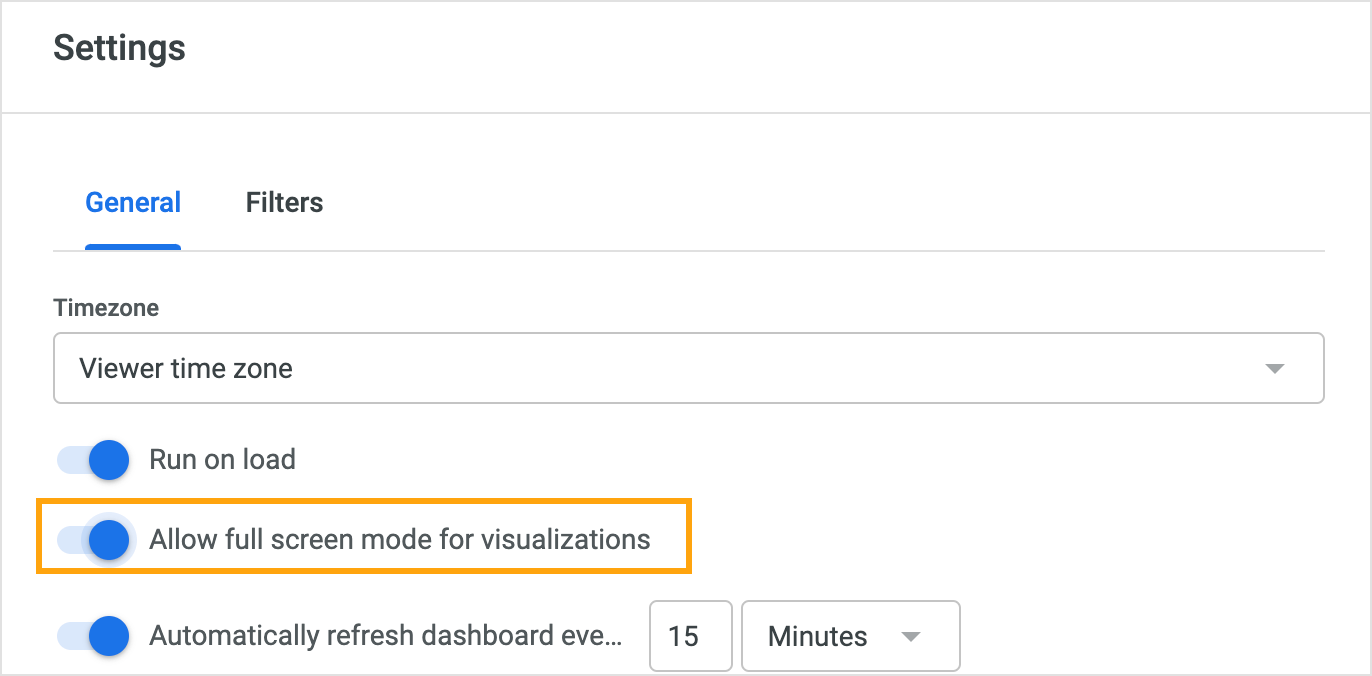Toggle the Run on load switch
This screenshot has width=1372, height=676.
tap(93, 460)
